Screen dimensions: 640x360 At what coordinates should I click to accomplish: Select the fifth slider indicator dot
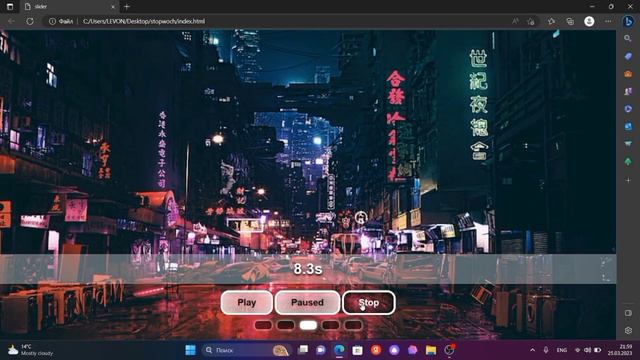tap(353, 325)
